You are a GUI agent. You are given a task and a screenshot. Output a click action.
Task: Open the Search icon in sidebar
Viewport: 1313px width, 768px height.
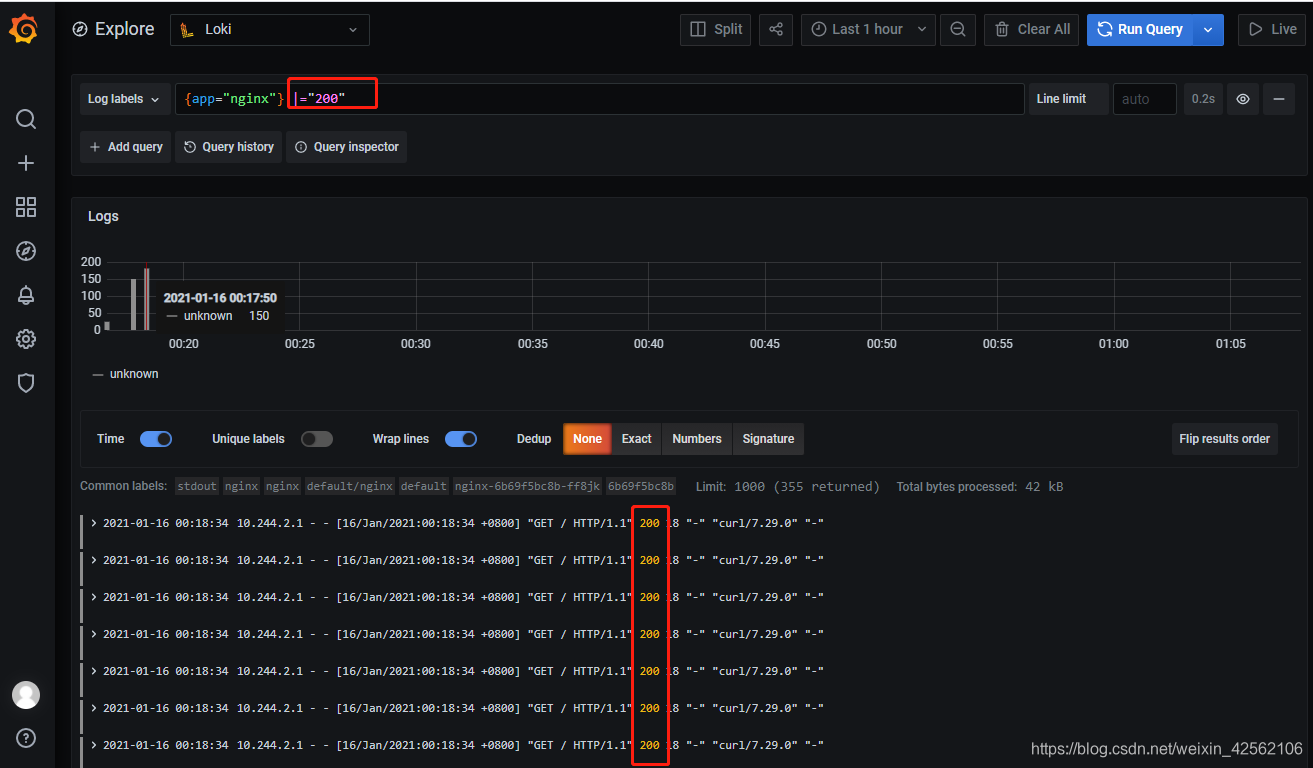click(26, 119)
